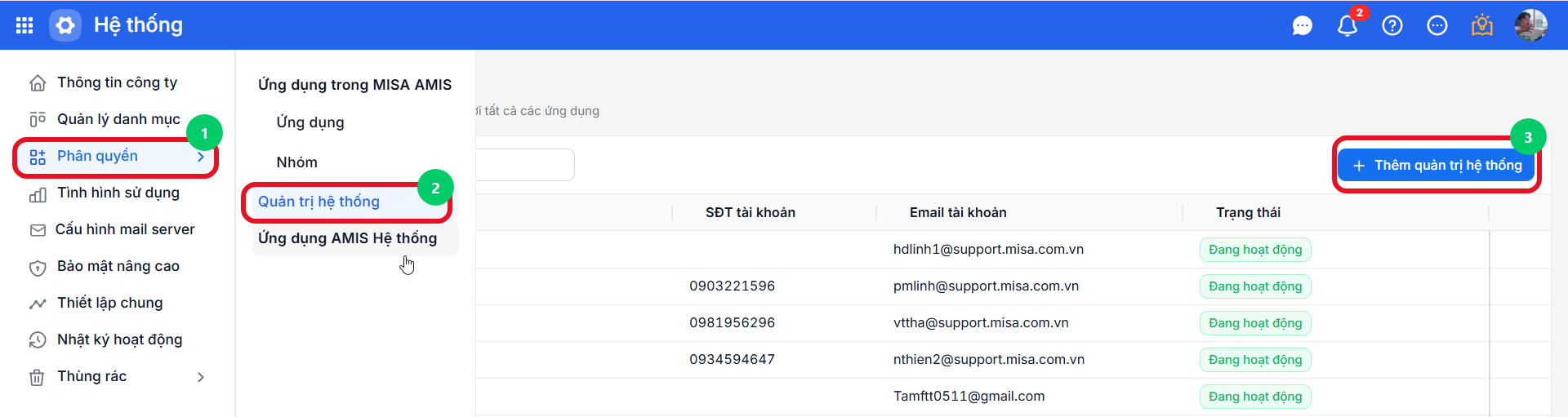Open the help question mark icon
This screenshot has height=417, width=1568.
tap(1392, 26)
